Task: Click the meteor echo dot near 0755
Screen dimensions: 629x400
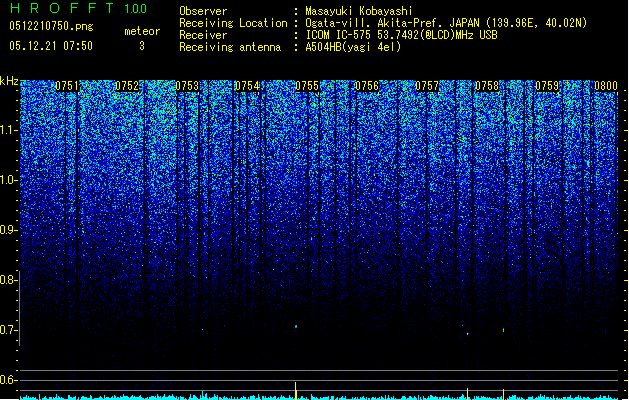Action: click(x=296, y=327)
